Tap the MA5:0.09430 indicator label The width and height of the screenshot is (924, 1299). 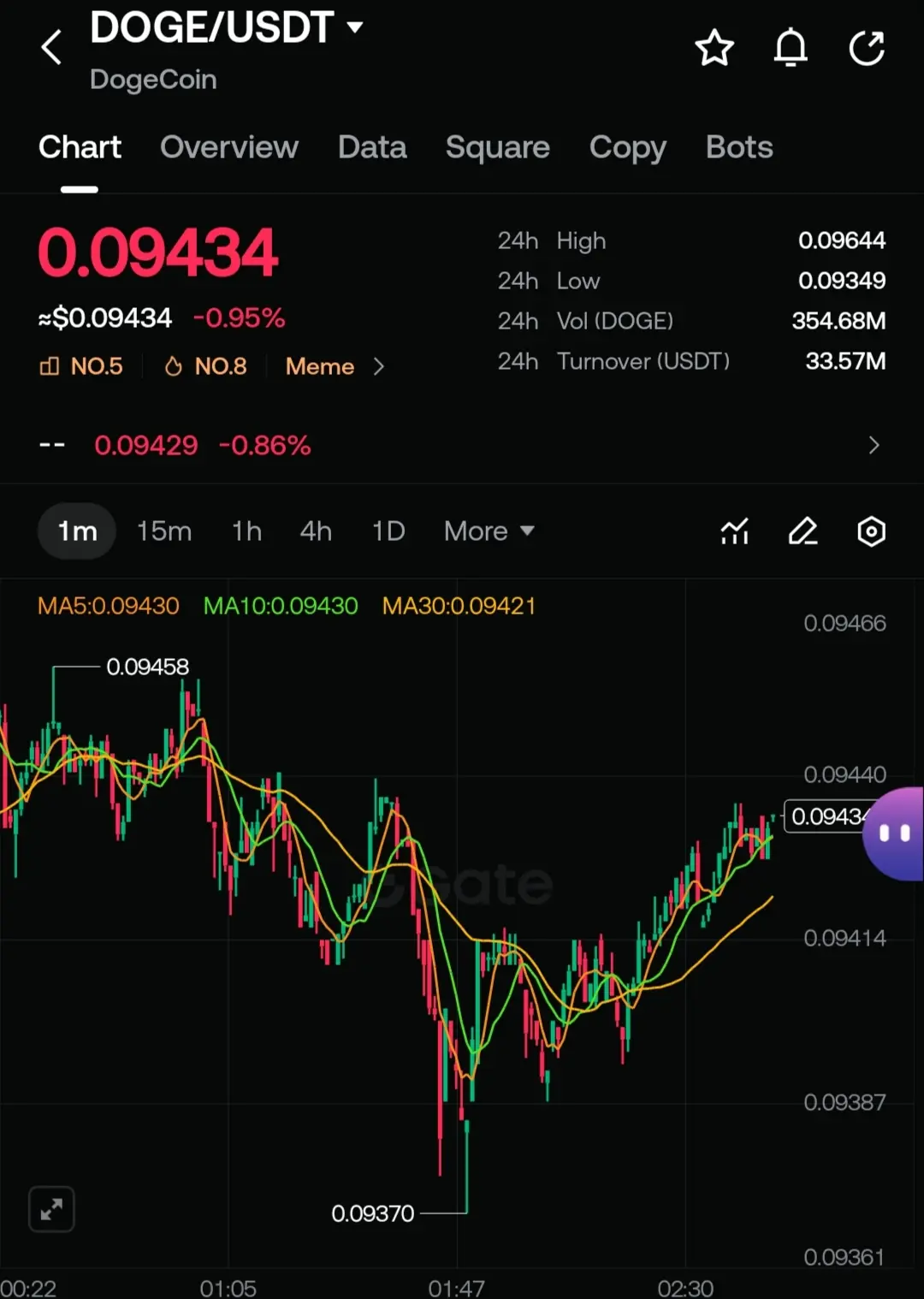109,606
